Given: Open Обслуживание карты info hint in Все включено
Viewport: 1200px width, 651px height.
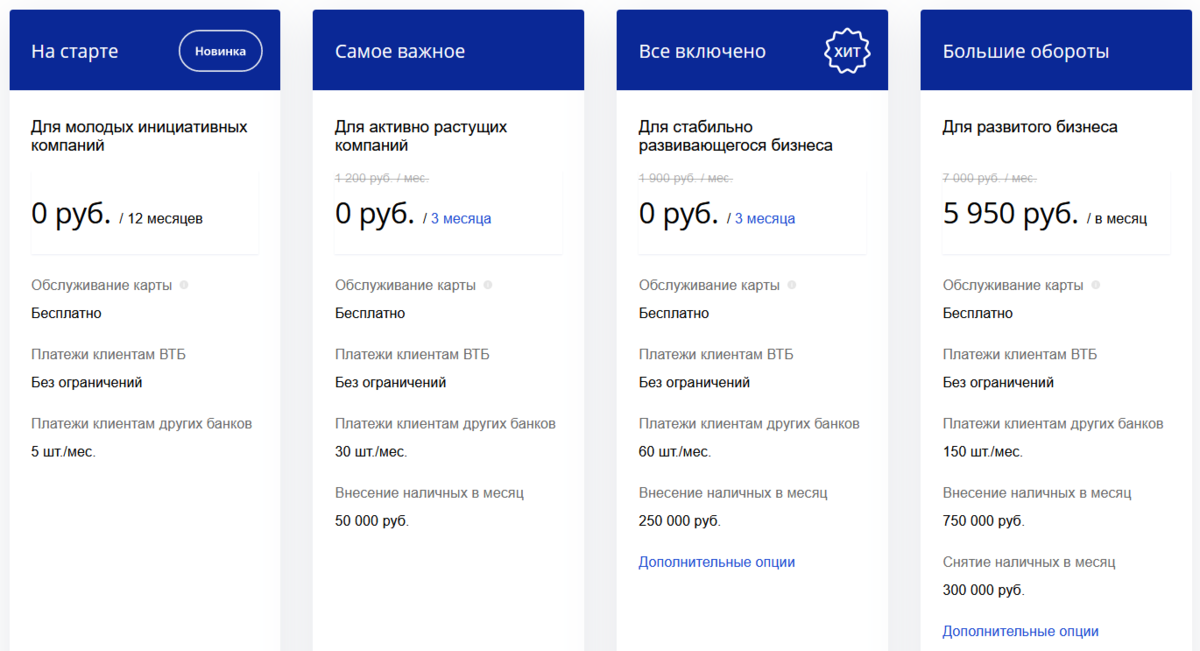Looking at the screenshot, I should click(x=792, y=285).
